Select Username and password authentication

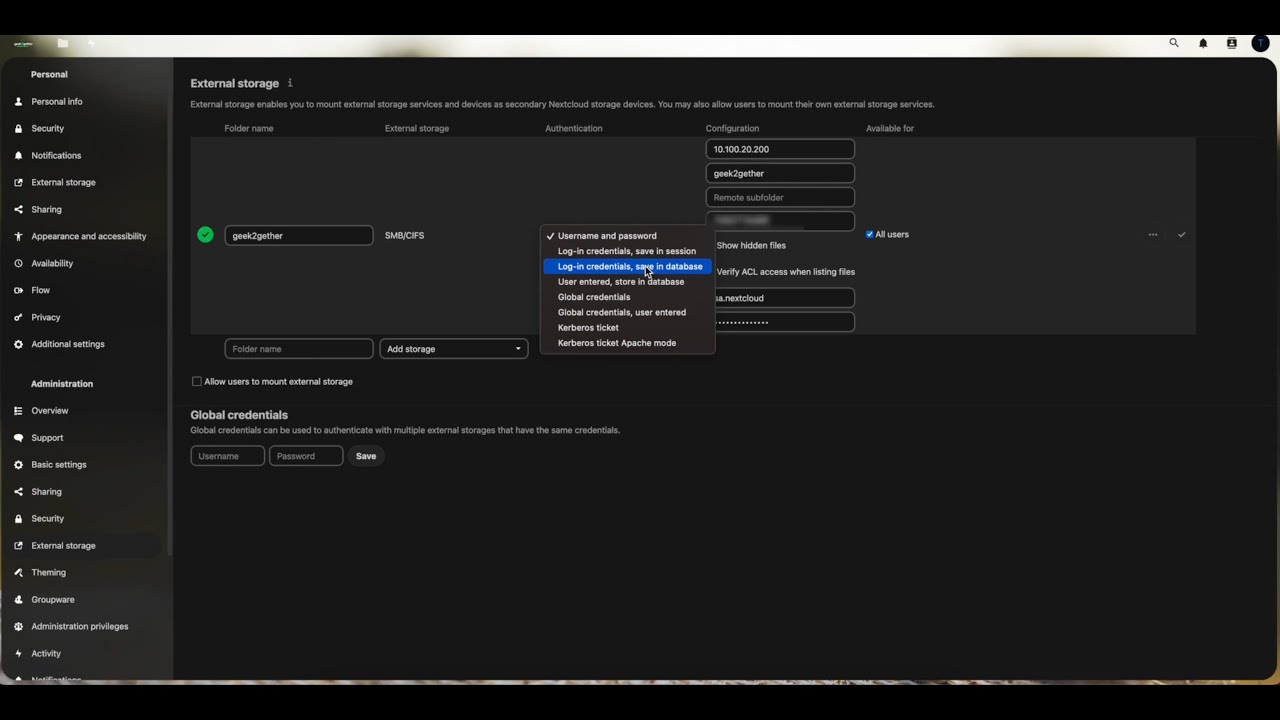(x=627, y=236)
